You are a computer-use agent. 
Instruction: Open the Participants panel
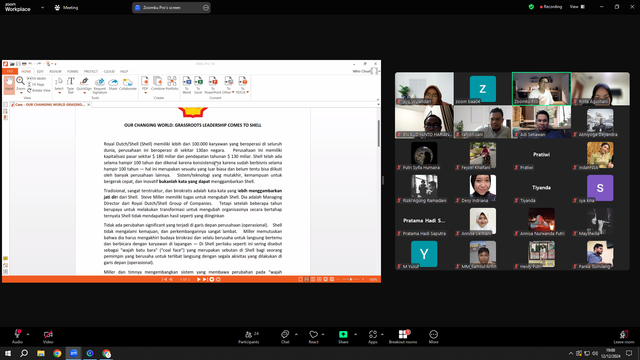(249, 337)
